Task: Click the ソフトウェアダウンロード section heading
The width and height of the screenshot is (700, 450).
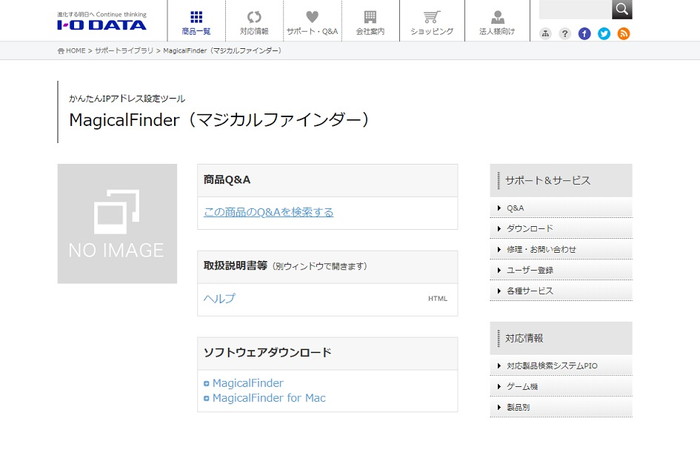Action: pyautogui.click(x=267, y=353)
